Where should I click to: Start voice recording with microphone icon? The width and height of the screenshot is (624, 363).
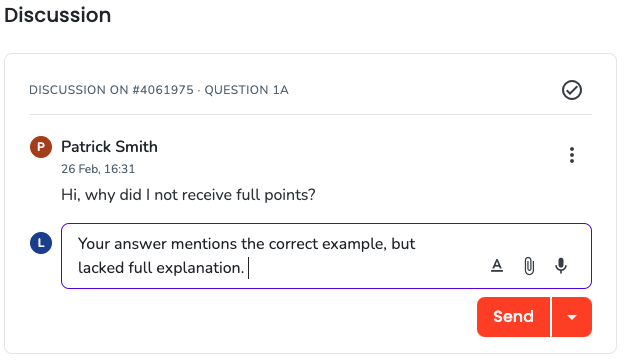pos(561,266)
